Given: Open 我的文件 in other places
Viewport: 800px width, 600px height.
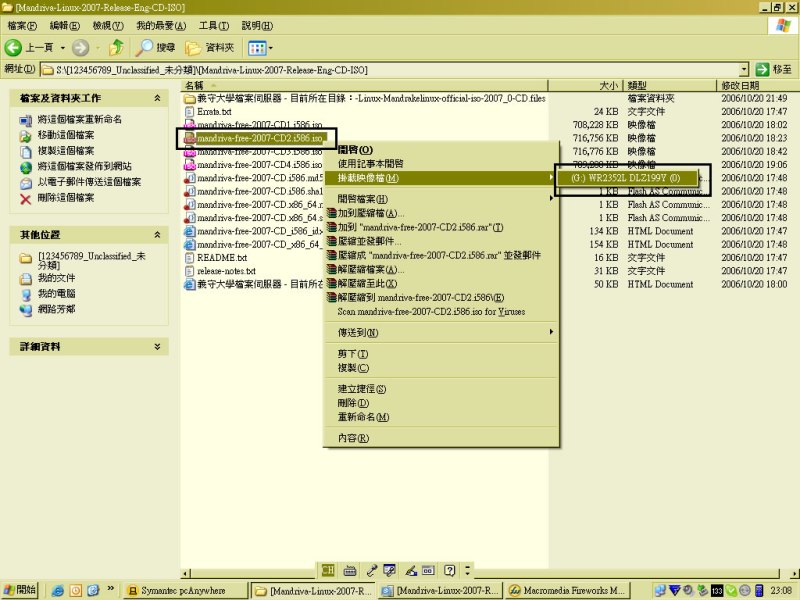Looking at the screenshot, I should (x=56, y=278).
